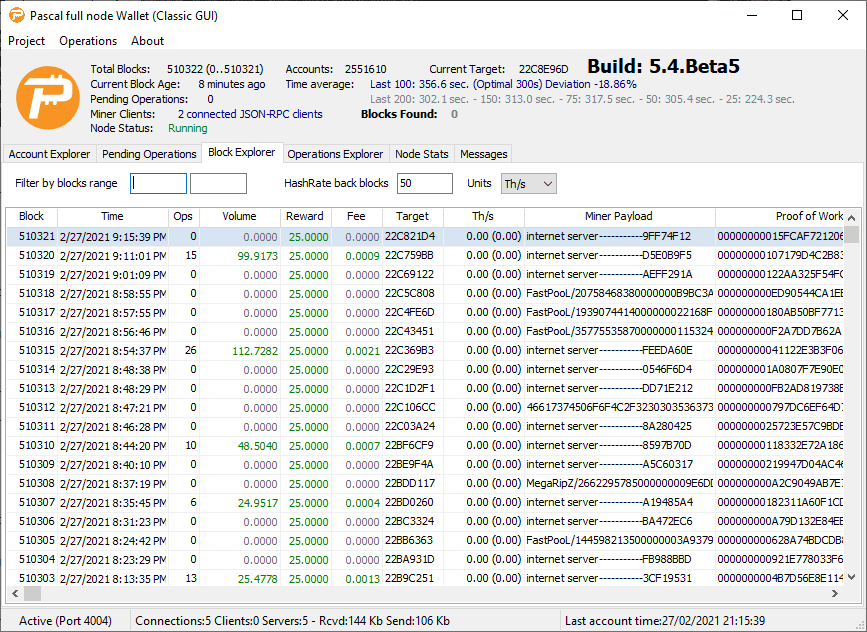
Task: Click volume 25.4778 cell
Action: [x=239, y=578]
